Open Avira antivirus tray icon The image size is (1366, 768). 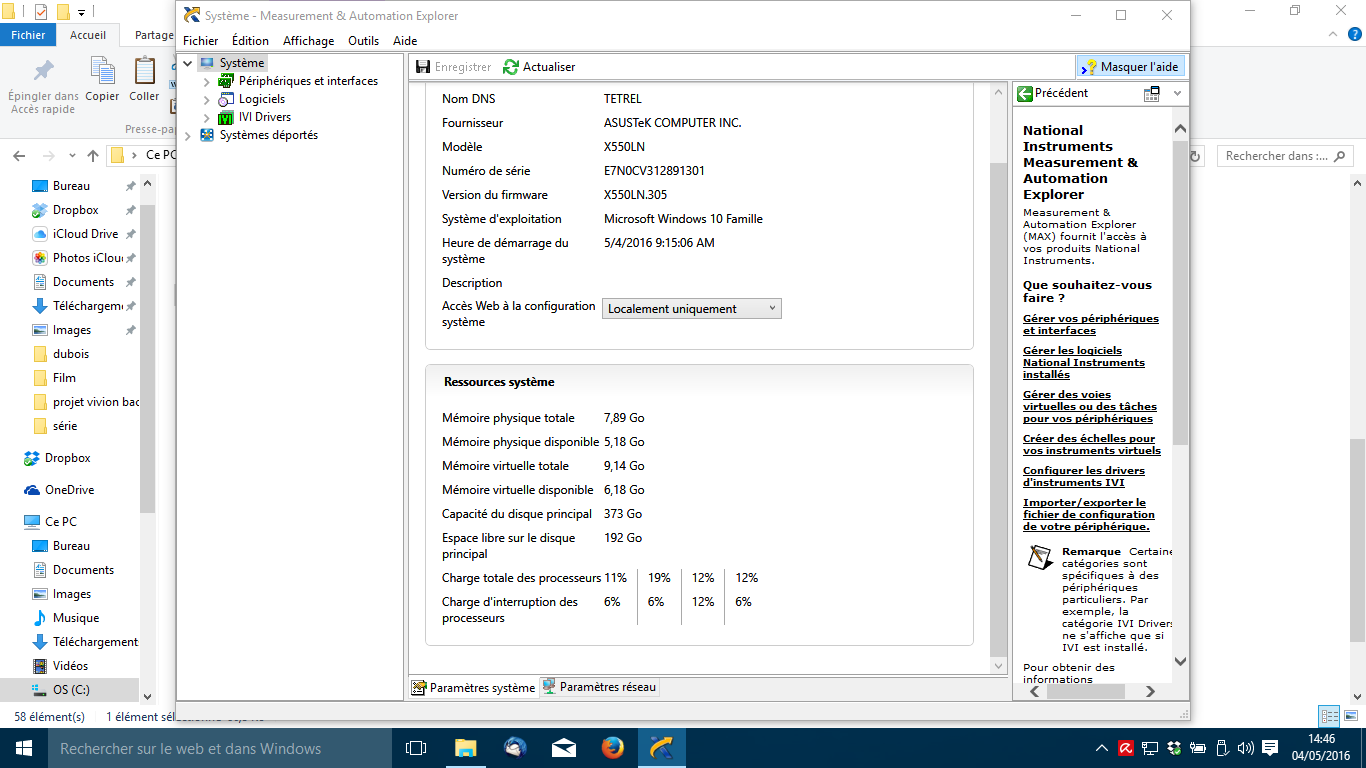[x=1125, y=748]
